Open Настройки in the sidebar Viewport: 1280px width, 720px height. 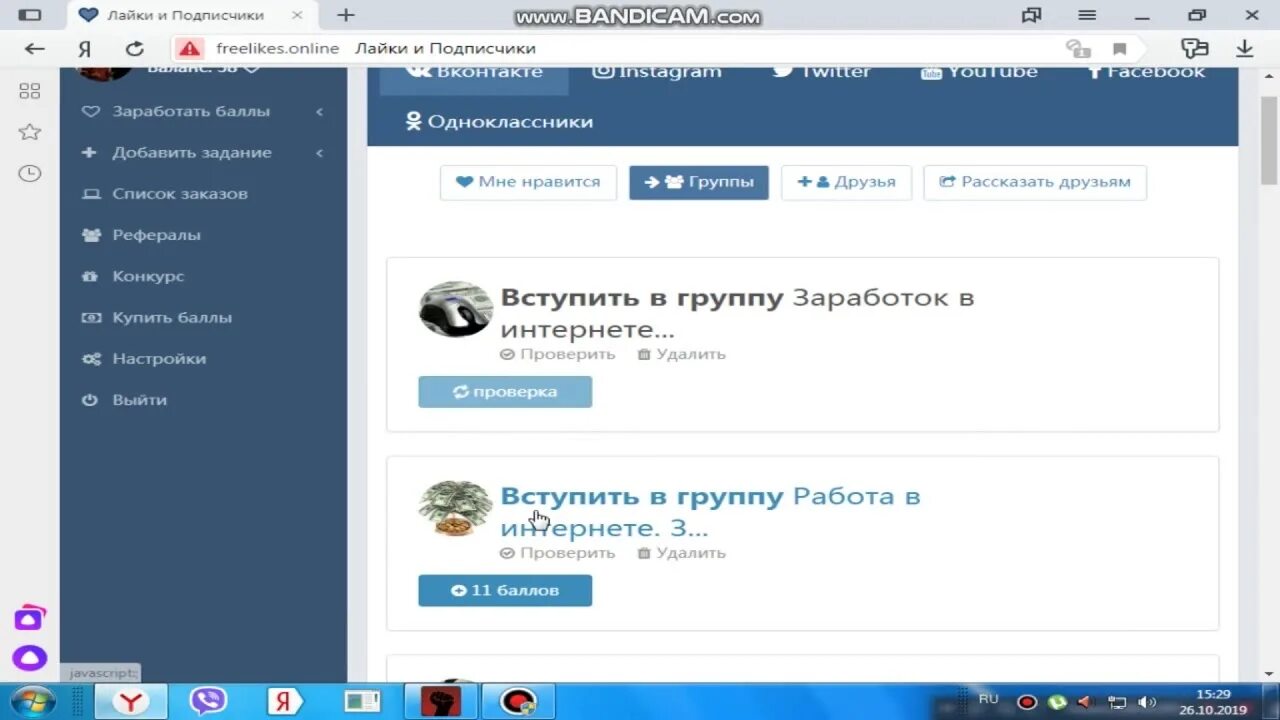click(x=159, y=358)
